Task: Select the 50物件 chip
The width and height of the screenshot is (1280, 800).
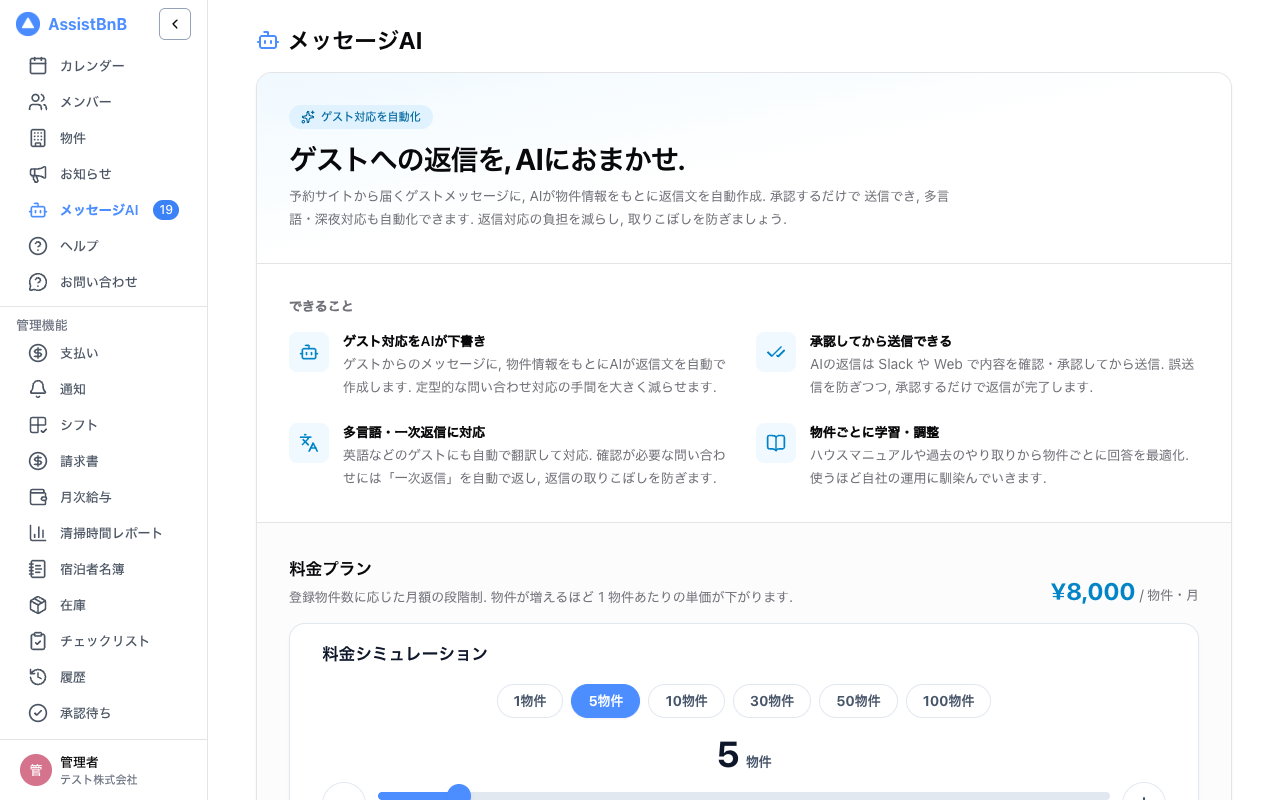Action: tap(858, 701)
